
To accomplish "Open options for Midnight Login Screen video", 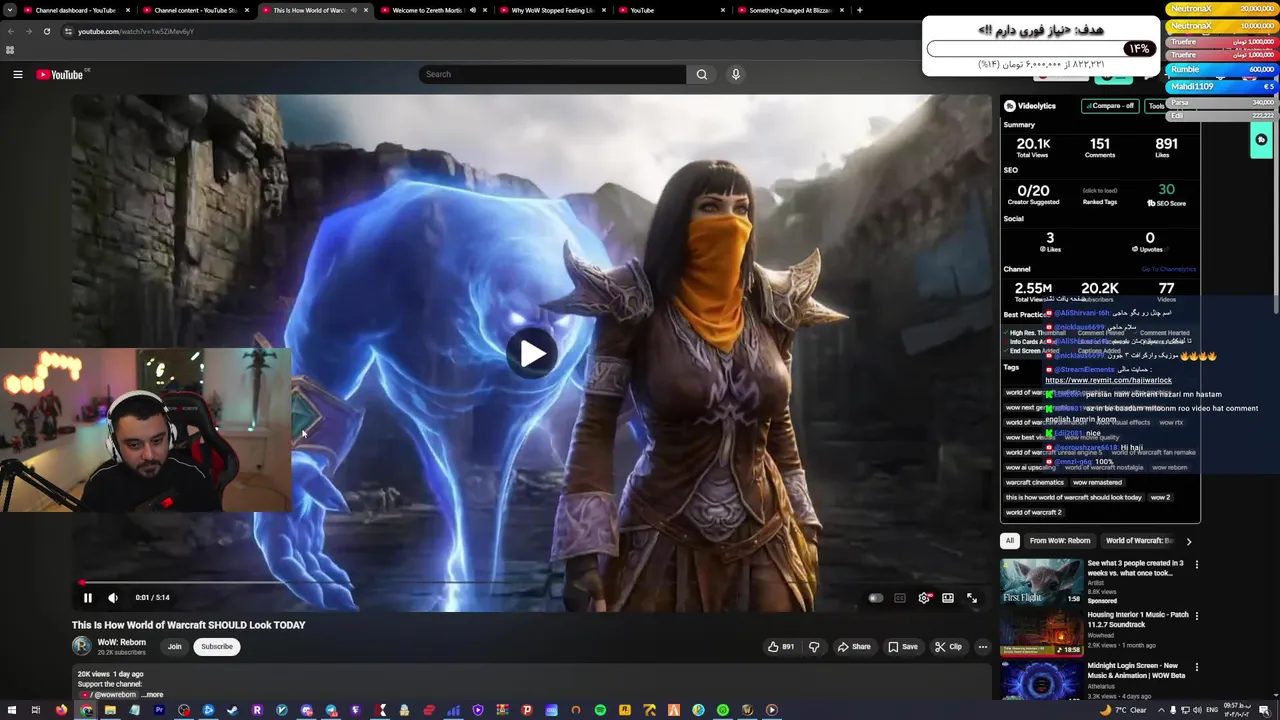I will click(x=1197, y=668).
